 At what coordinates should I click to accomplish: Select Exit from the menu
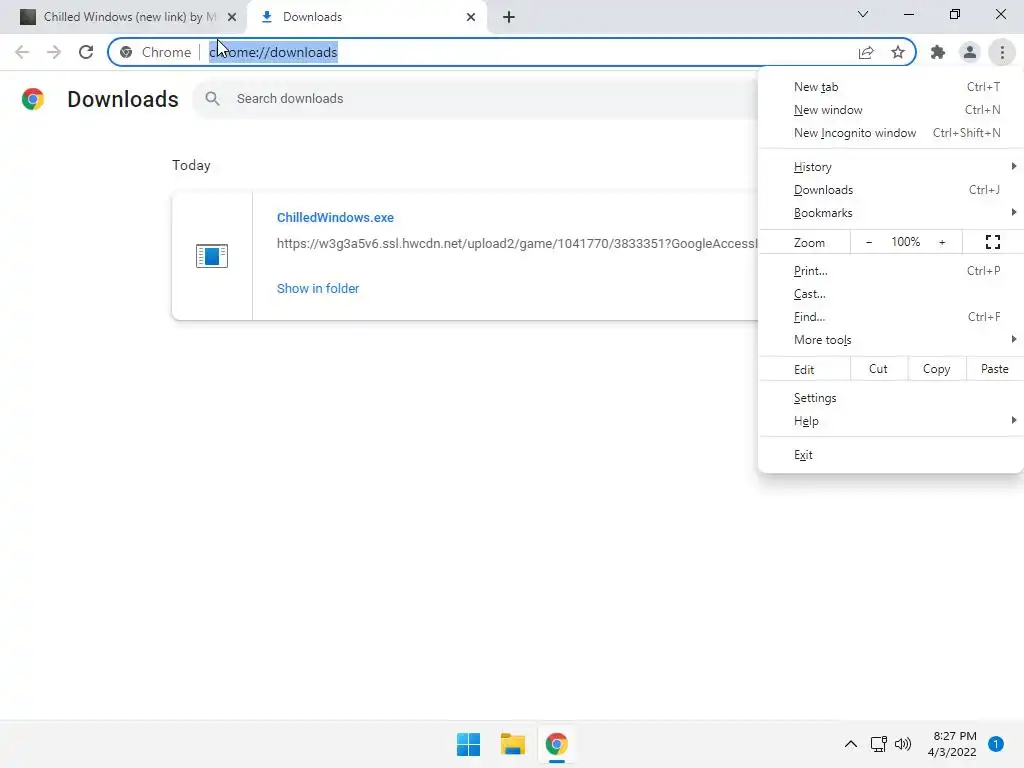click(x=891, y=455)
